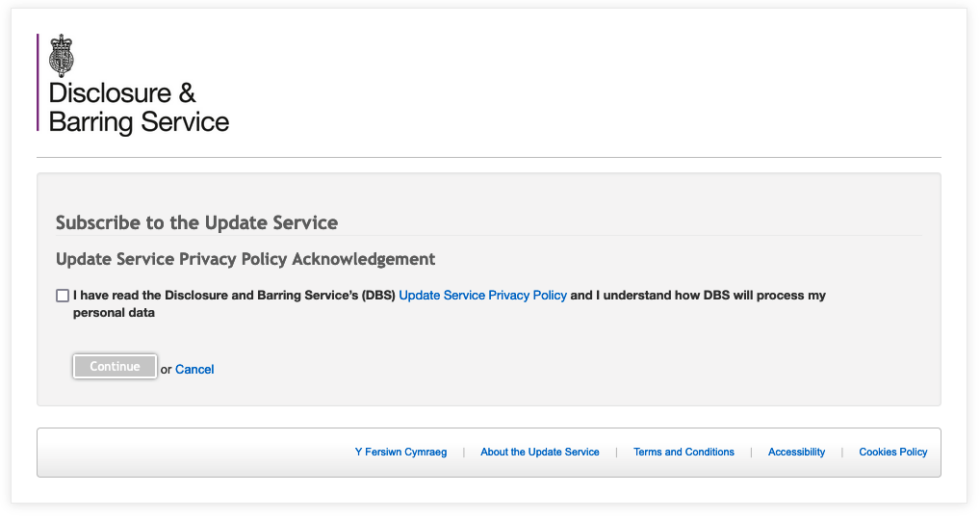Open the Update Service Privacy Policy link
This screenshot has width=980, height=519.
(482, 296)
